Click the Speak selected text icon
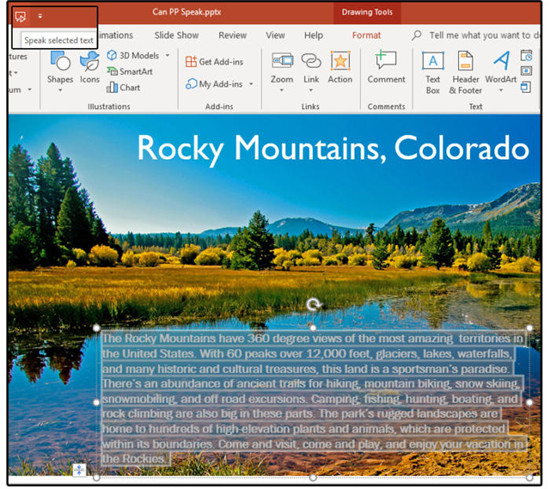Screen dimensions: 550x489 pyautogui.click(x=20, y=16)
